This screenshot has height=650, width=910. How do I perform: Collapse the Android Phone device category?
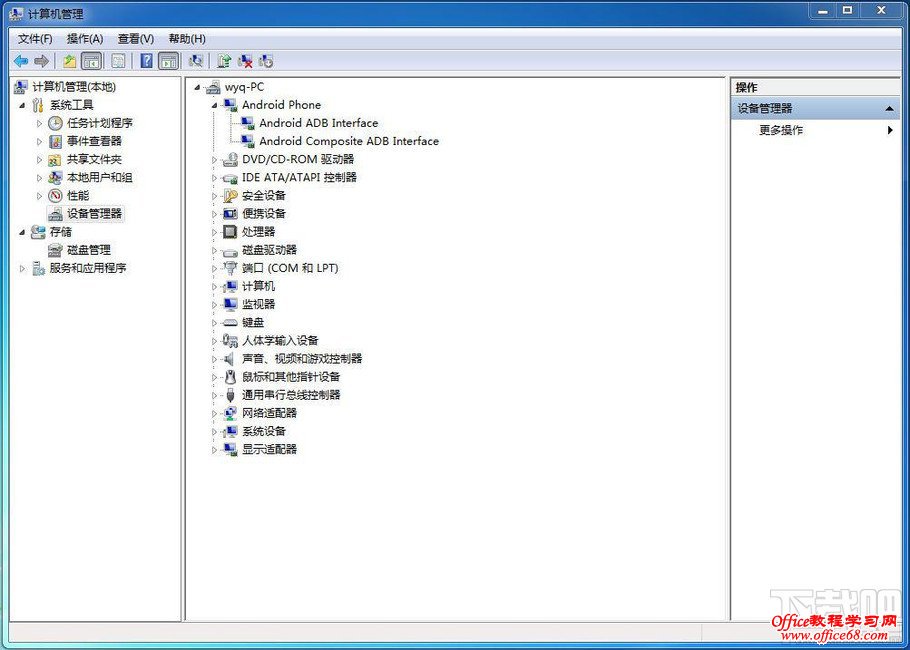coord(213,105)
